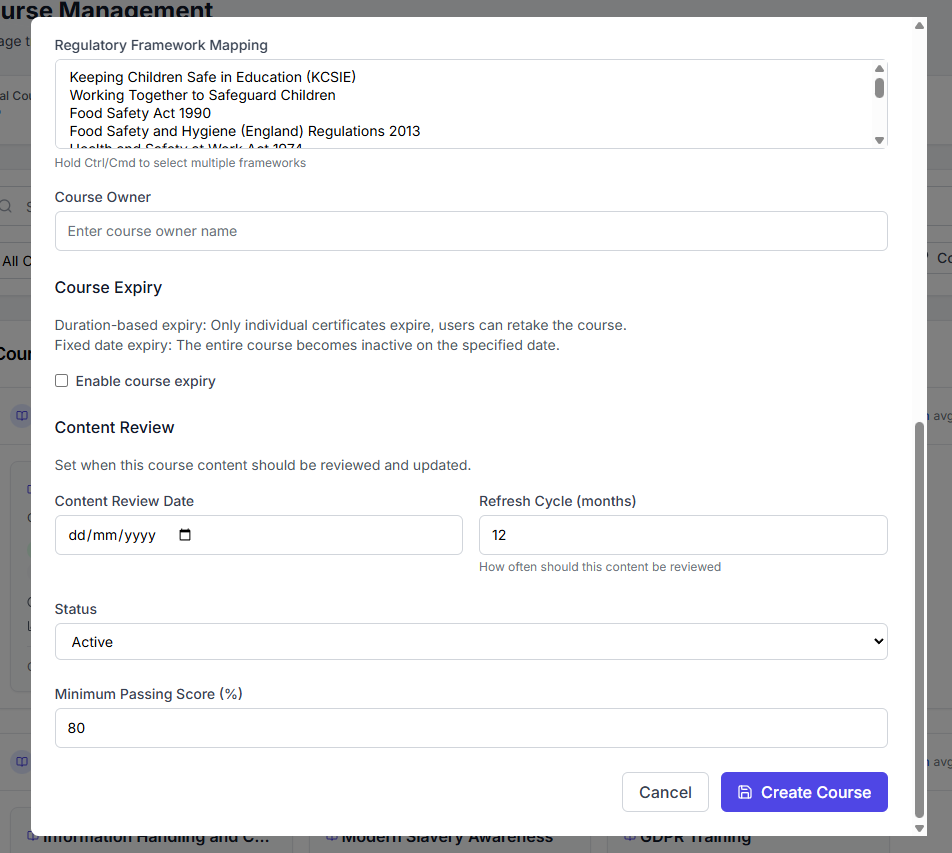
Task: Click the up arrow on framework list scrollbar
Action: click(x=880, y=69)
